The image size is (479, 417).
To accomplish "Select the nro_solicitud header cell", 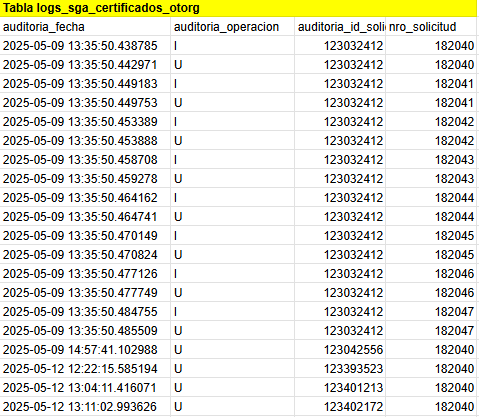I will pos(431,27).
